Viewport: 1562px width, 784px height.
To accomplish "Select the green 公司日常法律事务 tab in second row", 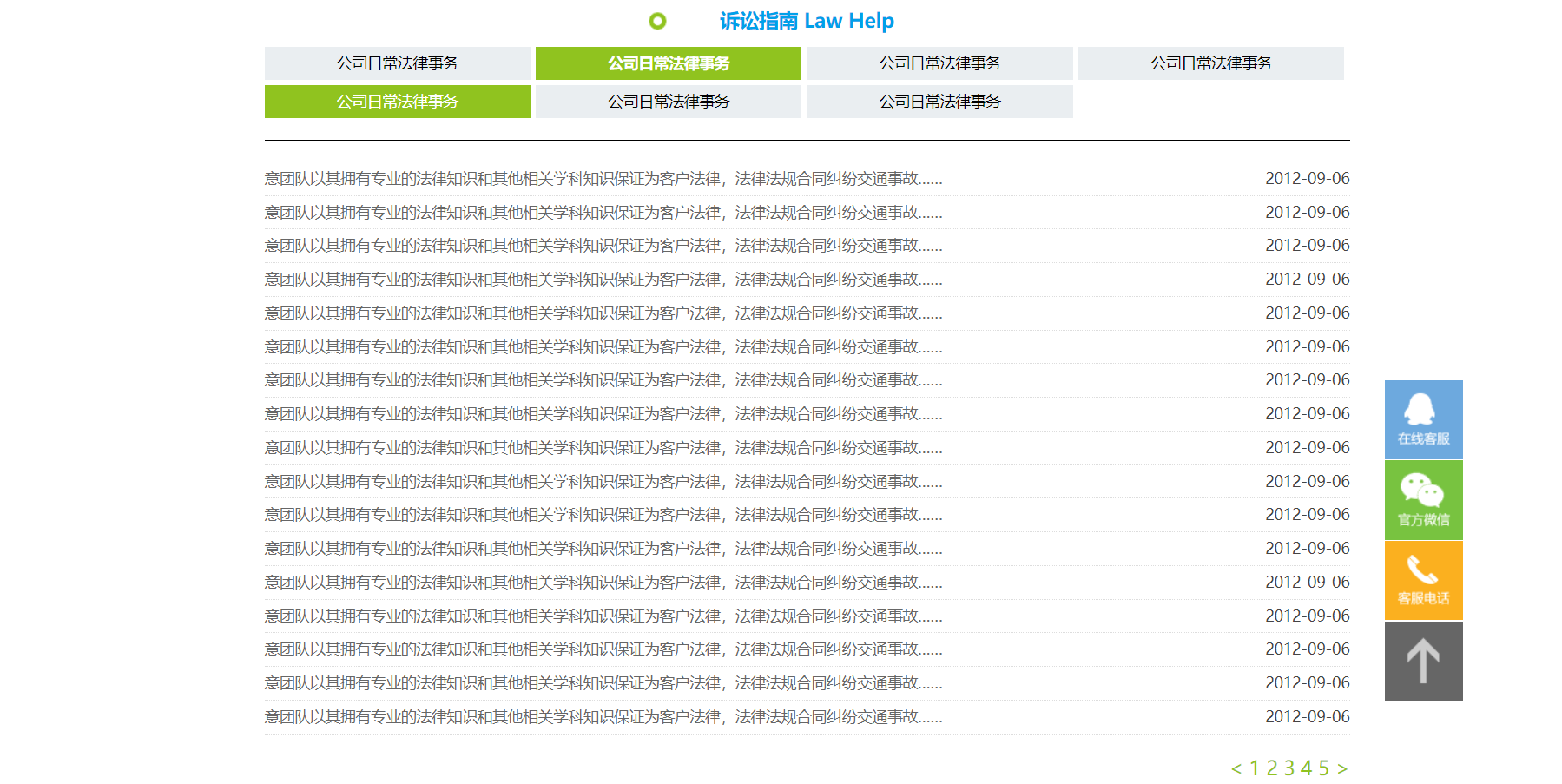I will pyautogui.click(x=398, y=102).
